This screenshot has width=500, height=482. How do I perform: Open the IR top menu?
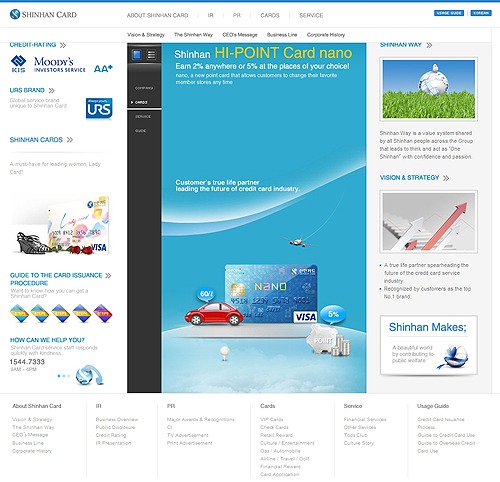(x=210, y=15)
